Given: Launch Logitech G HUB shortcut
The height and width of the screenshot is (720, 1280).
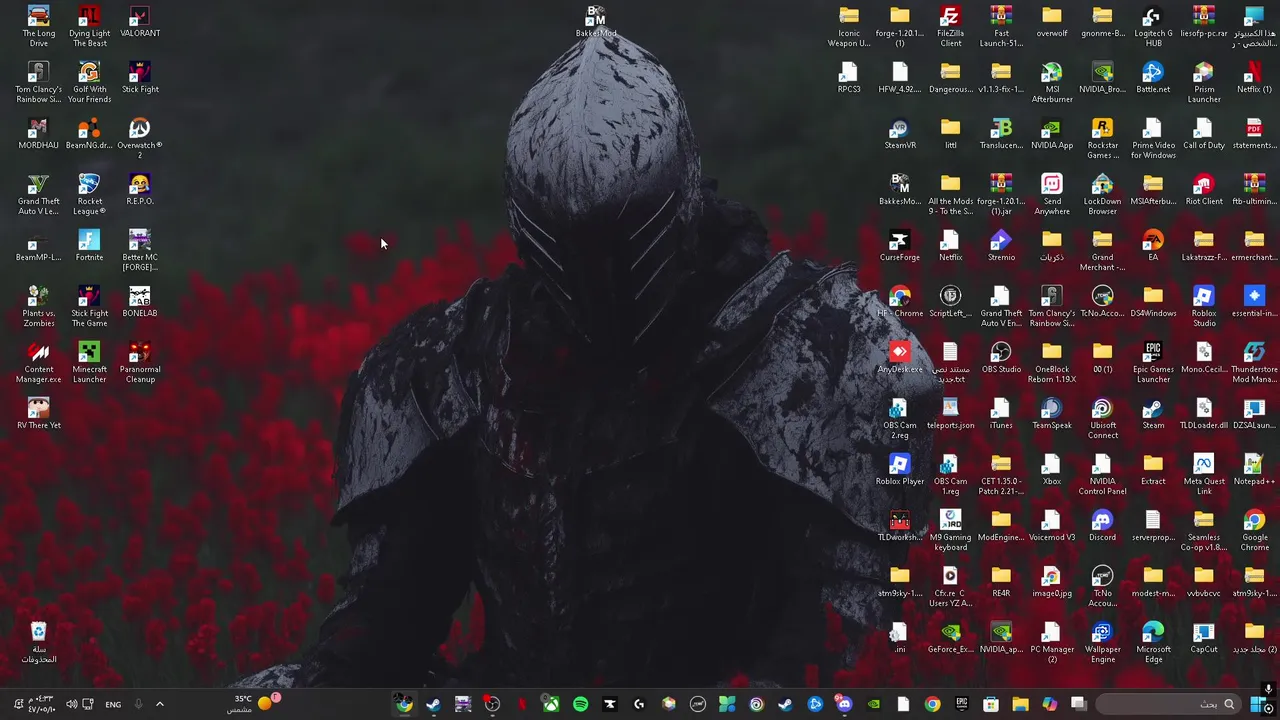Looking at the screenshot, I should tap(1153, 26).
